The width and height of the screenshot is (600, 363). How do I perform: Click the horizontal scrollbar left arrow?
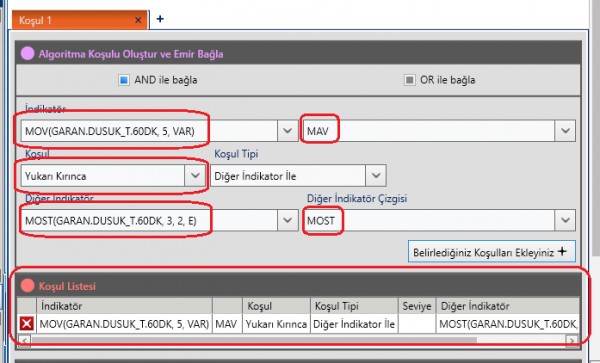[x=24, y=340]
